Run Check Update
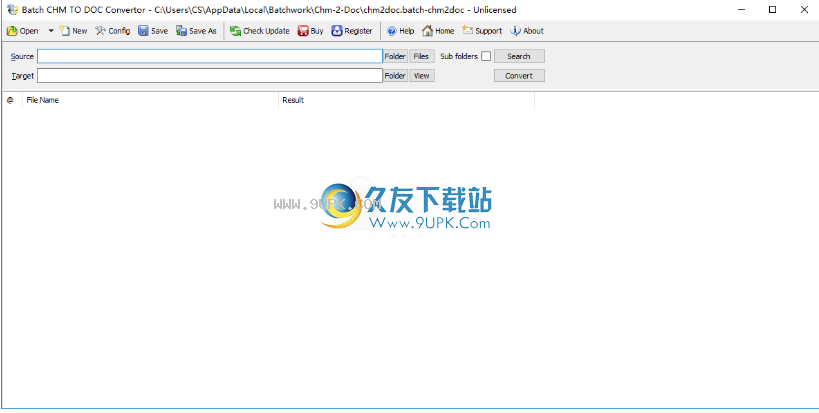 260,31
